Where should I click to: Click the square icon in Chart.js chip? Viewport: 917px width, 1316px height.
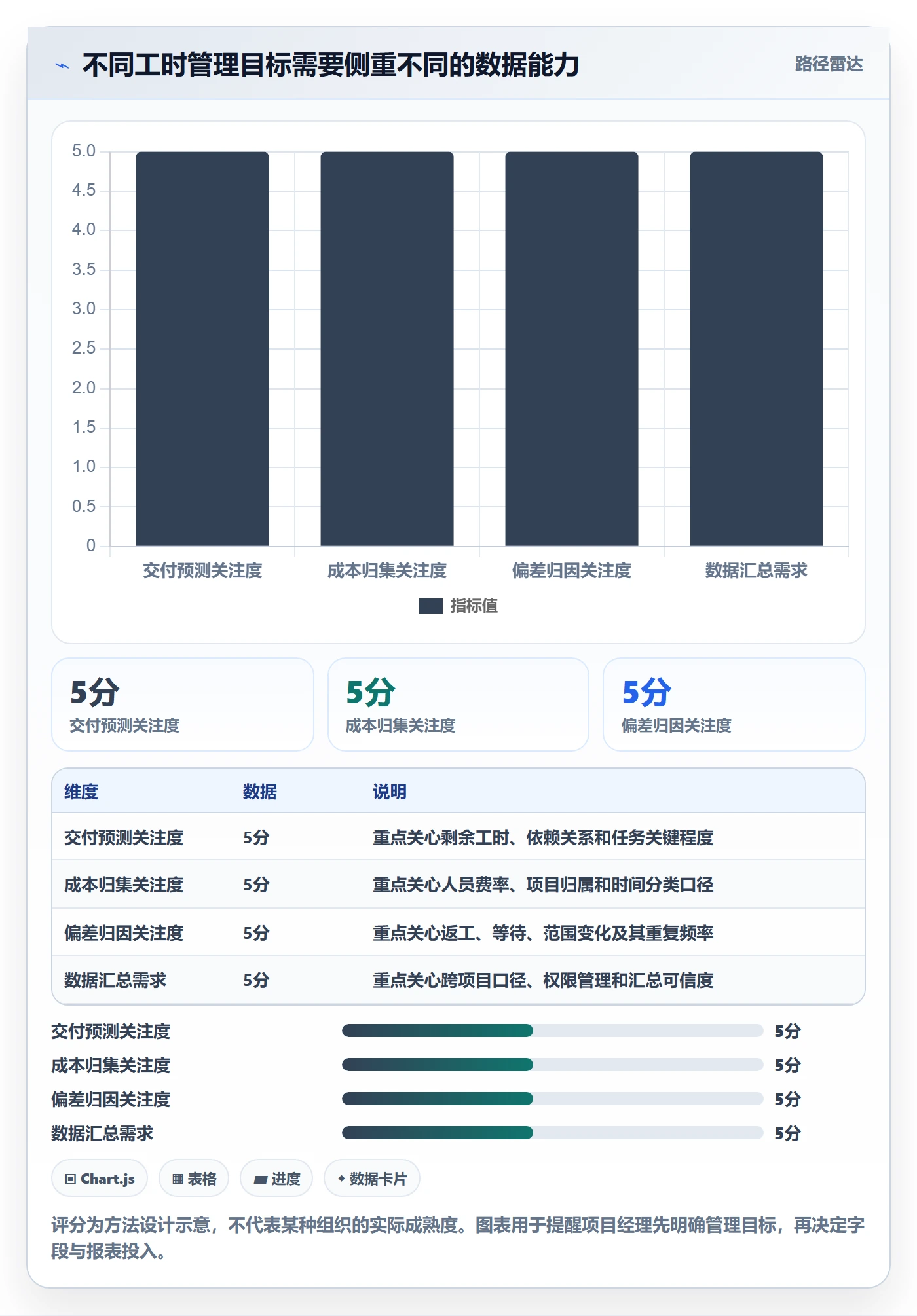pyautogui.click(x=71, y=1179)
